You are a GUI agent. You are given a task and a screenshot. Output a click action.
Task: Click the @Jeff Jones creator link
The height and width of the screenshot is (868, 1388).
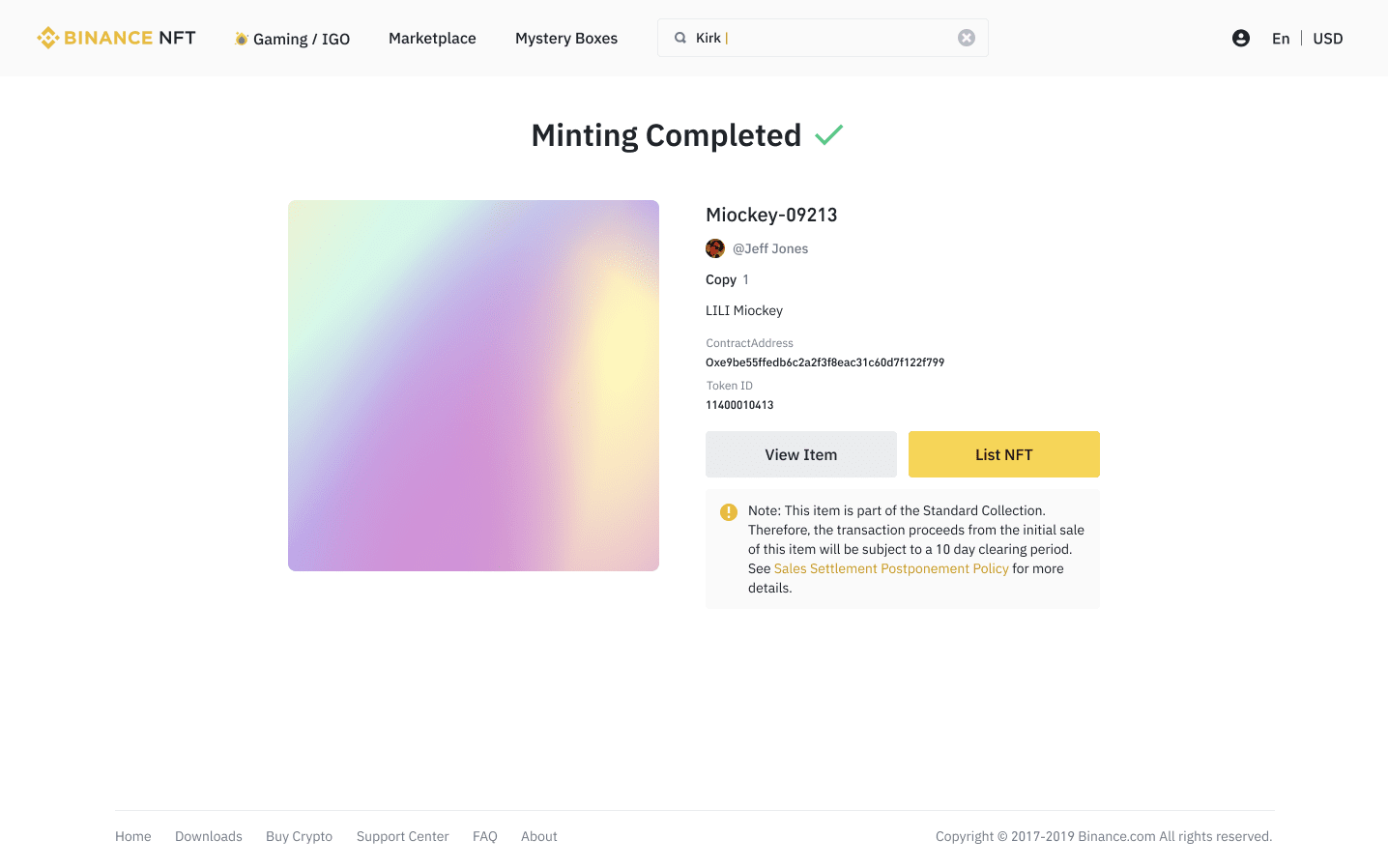(x=770, y=248)
